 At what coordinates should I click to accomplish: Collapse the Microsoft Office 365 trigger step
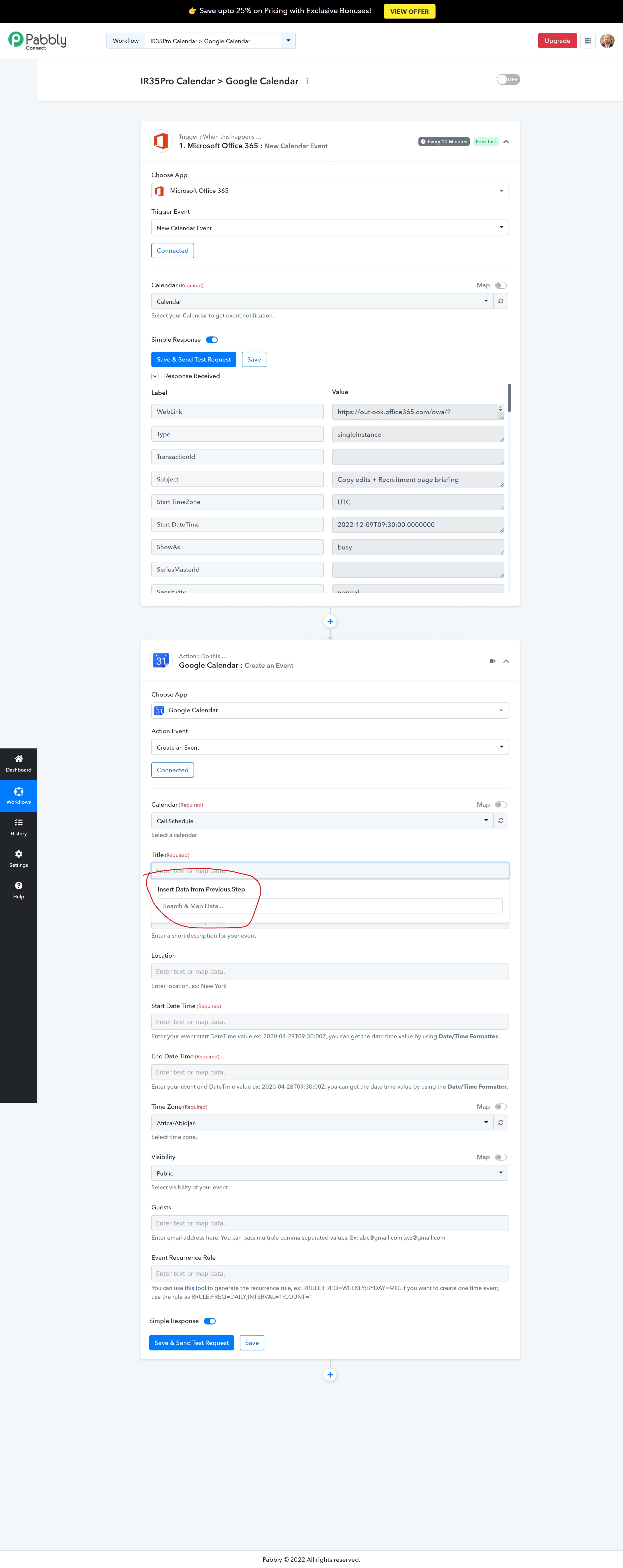(x=506, y=142)
